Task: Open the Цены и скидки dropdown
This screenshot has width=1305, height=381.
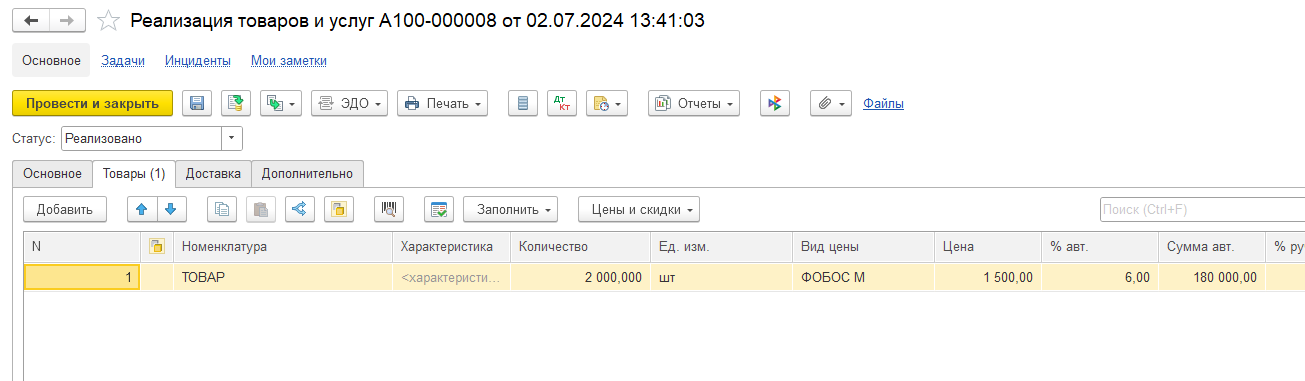Action: [x=639, y=209]
